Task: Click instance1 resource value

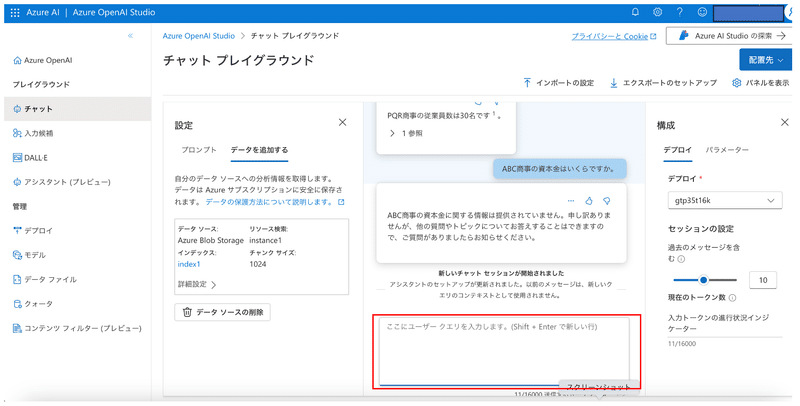Action: pos(265,240)
